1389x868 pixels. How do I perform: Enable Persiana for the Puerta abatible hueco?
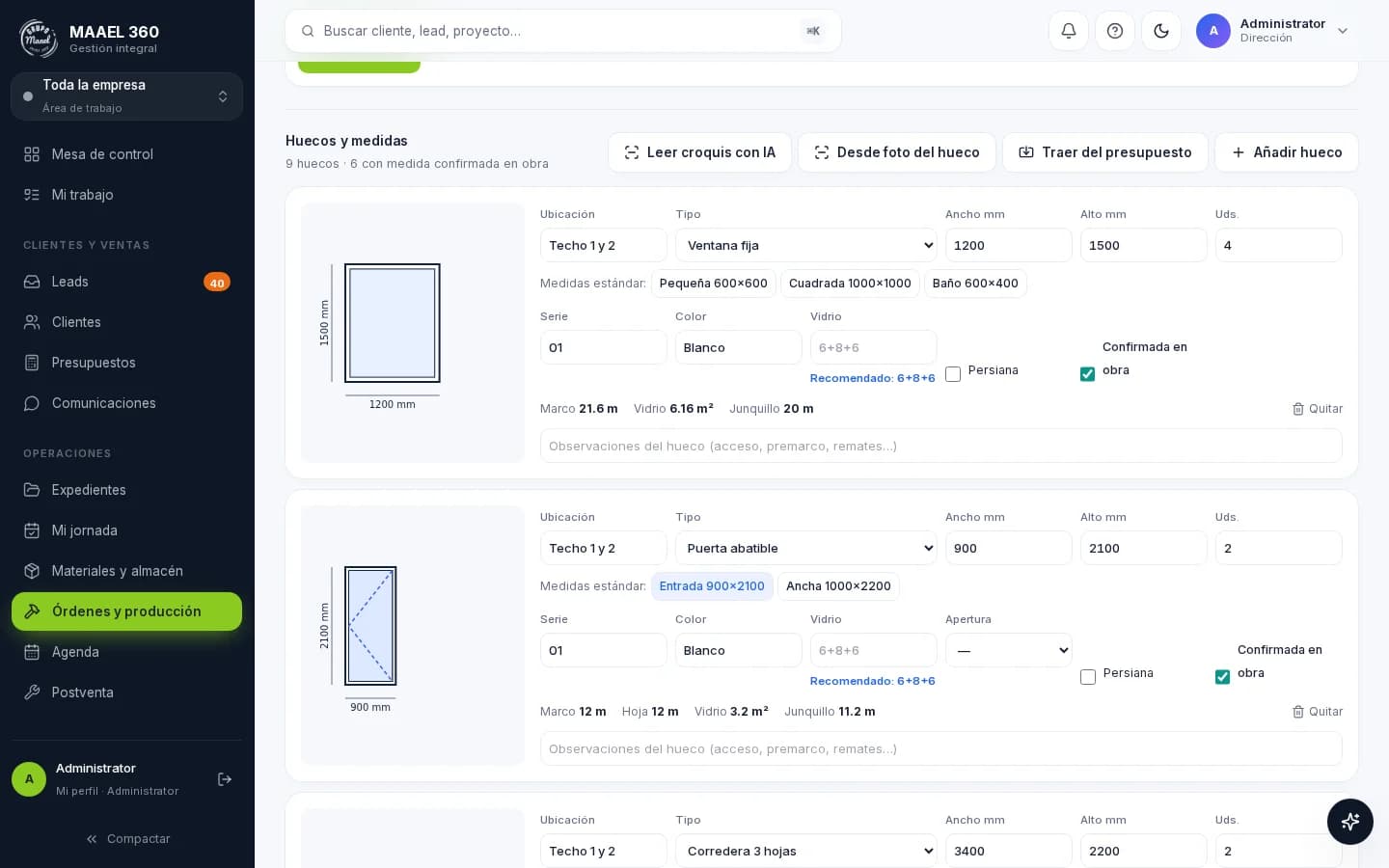pos(1088,677)
